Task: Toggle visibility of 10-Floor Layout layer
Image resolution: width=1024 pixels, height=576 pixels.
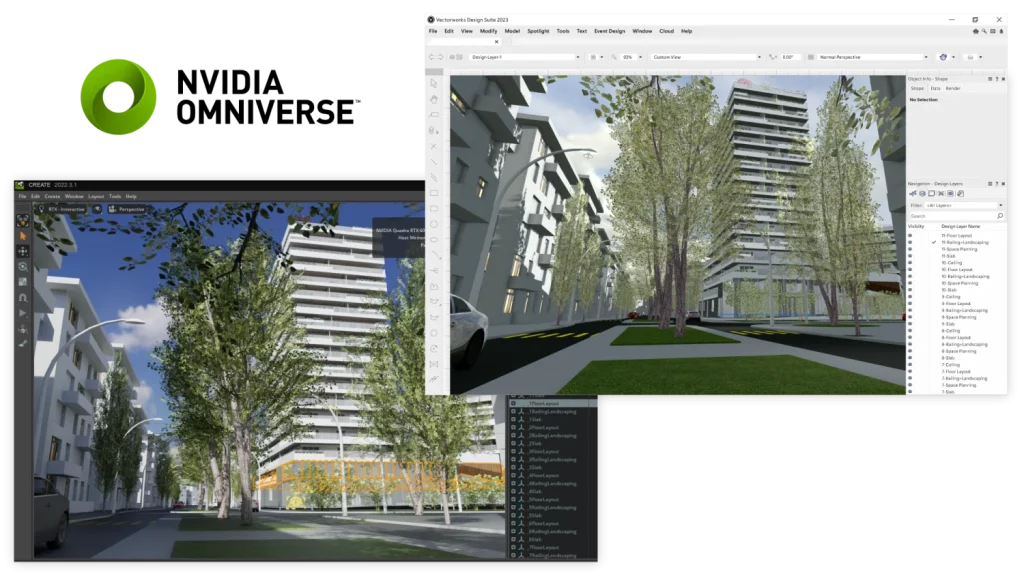Action: click(910, 270)
